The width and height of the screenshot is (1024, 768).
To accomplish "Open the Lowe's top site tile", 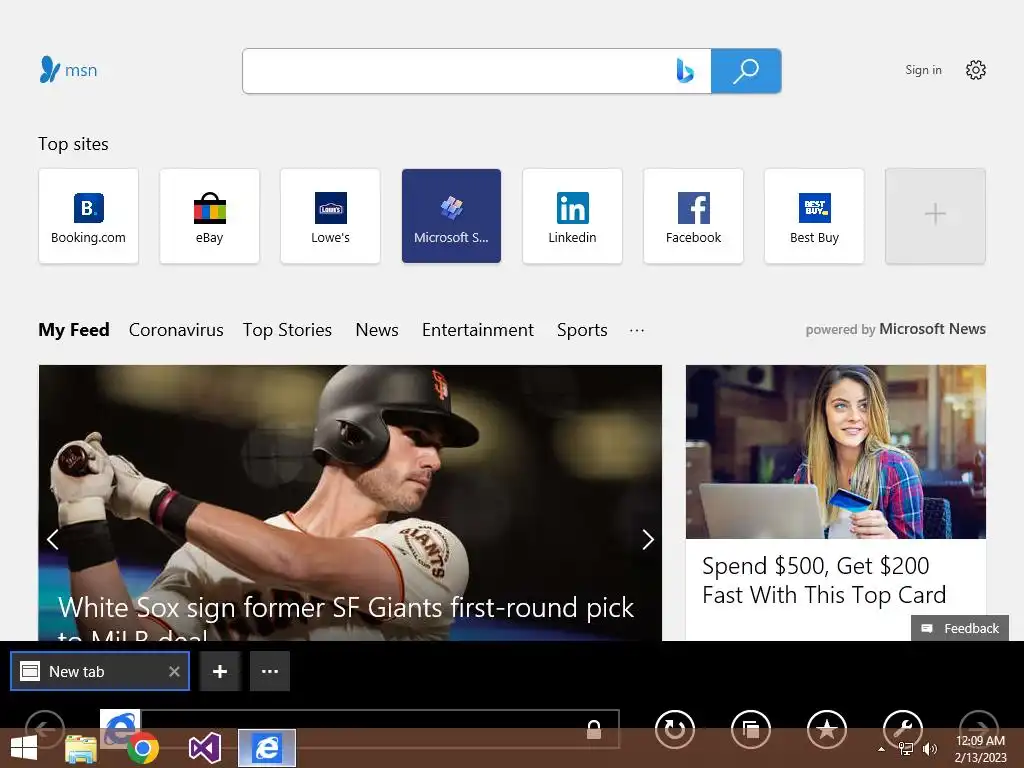I will coord(330,216).
